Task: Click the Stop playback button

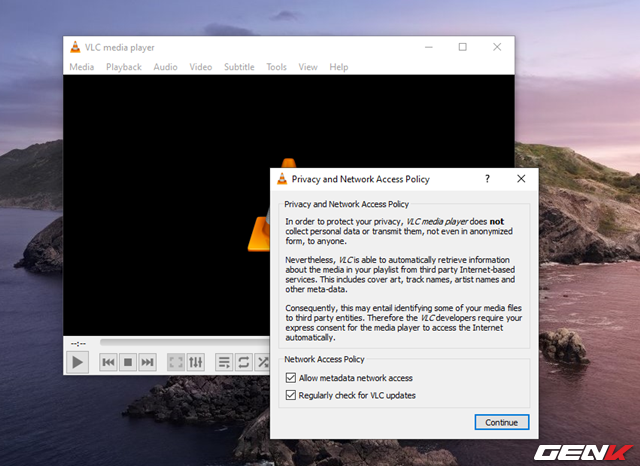Action: pos(128,362)
